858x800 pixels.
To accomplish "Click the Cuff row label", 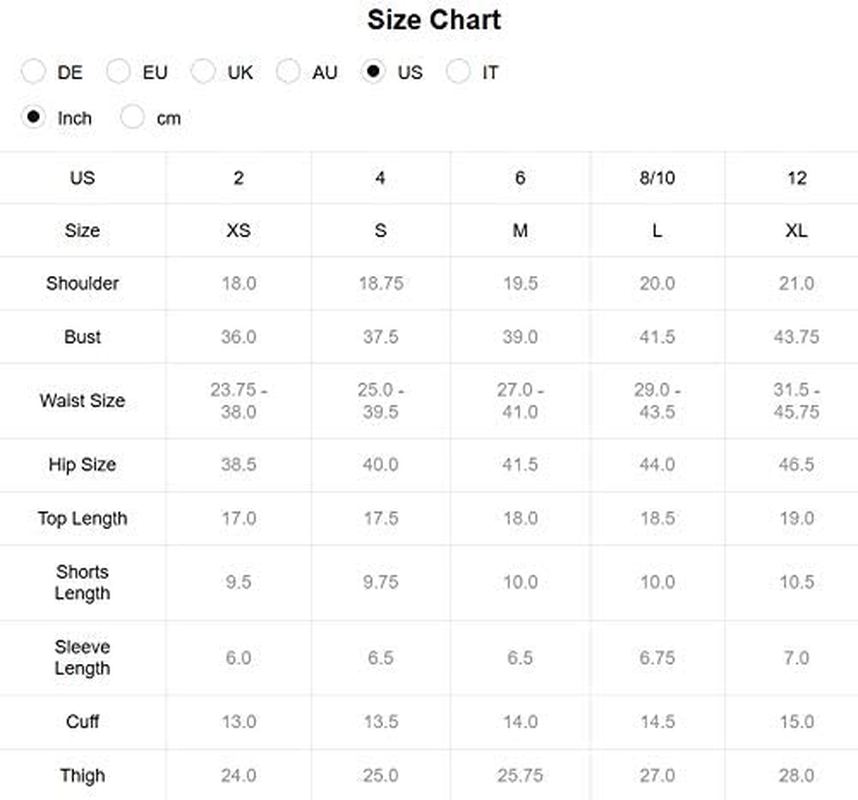I will pyautogui.click(x=83, y=722).
